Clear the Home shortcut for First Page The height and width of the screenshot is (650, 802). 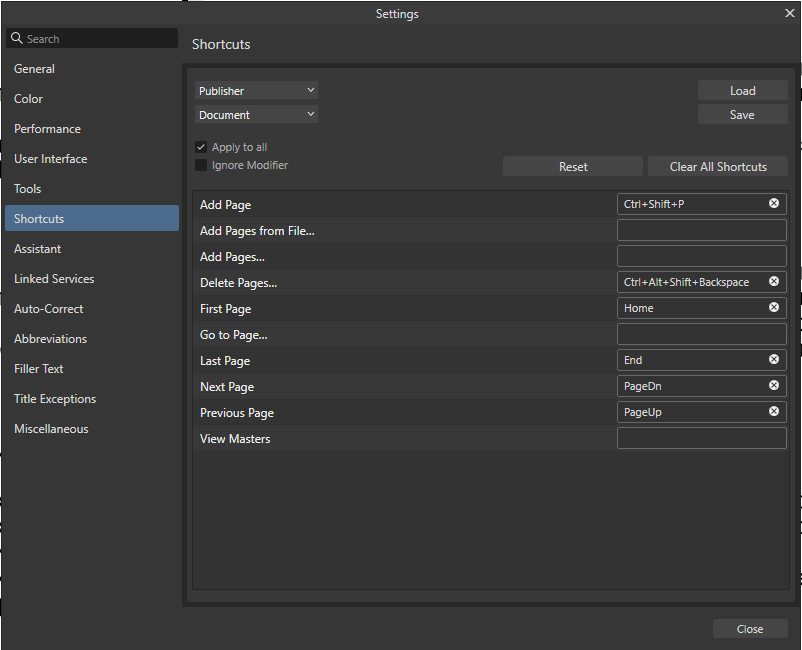(x=773, y=307)
